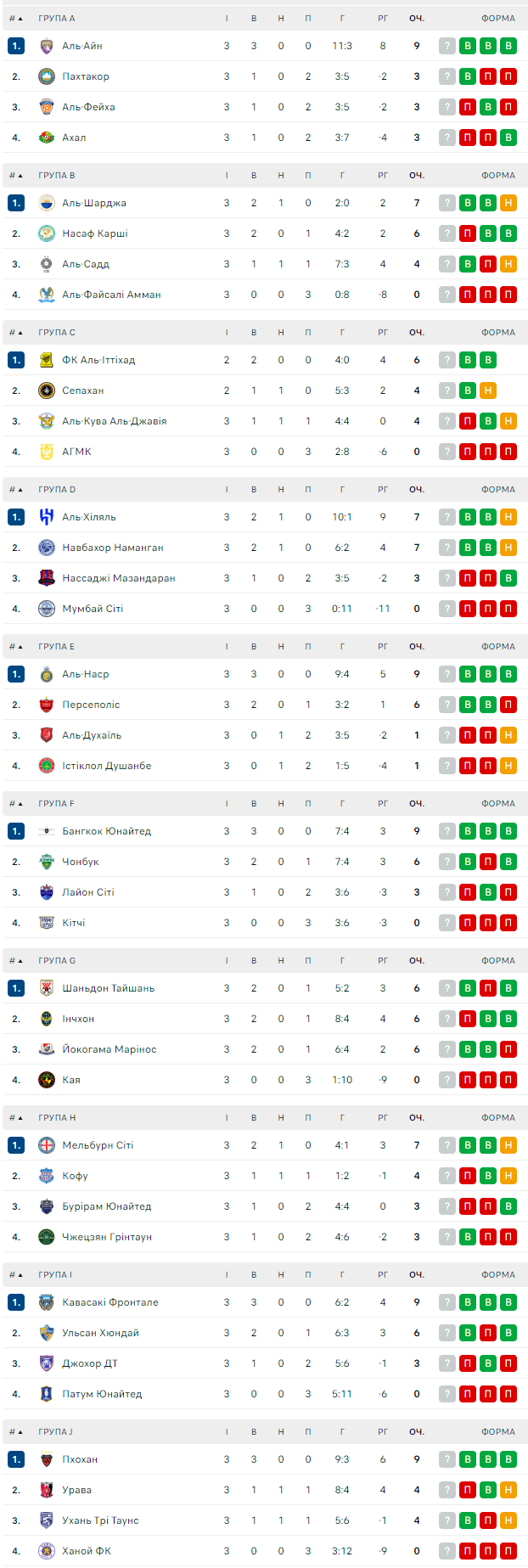Open the Ульсан Хюндай team page

pyautogui.click(x=100, y=1333)
